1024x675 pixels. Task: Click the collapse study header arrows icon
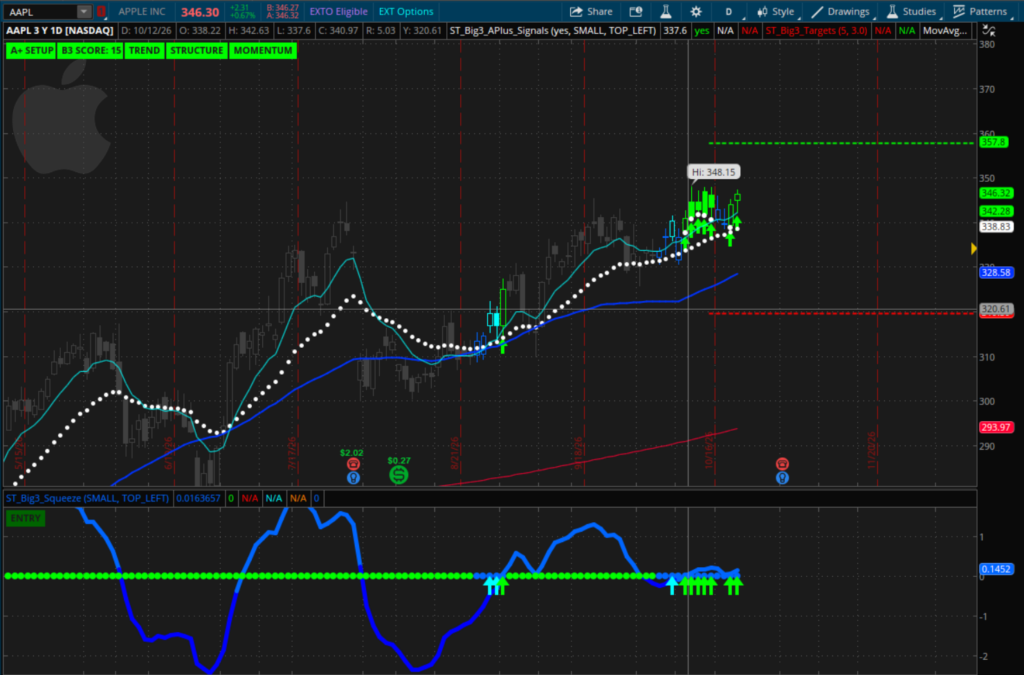click(989, 31)
